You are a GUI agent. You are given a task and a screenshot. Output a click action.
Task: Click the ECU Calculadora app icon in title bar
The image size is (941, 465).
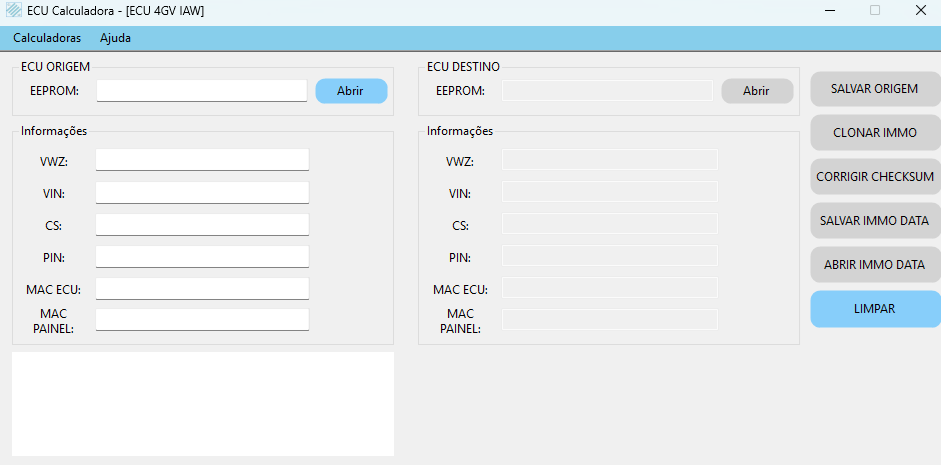[x=14, y=10]
